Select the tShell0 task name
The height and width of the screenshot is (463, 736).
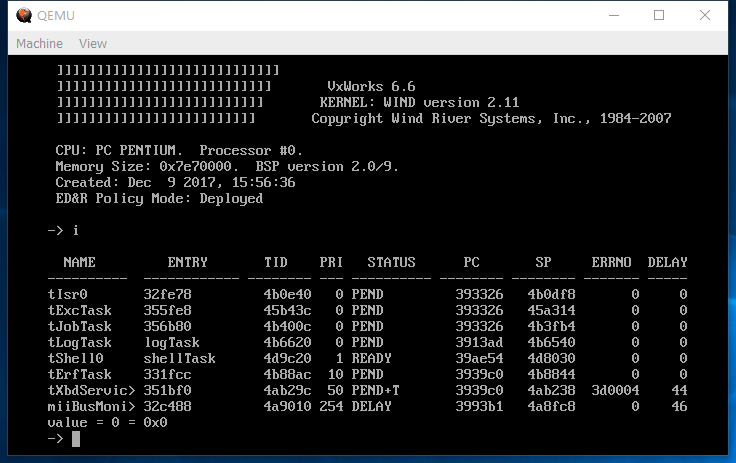pyautogui.click(x=76, y=358)
